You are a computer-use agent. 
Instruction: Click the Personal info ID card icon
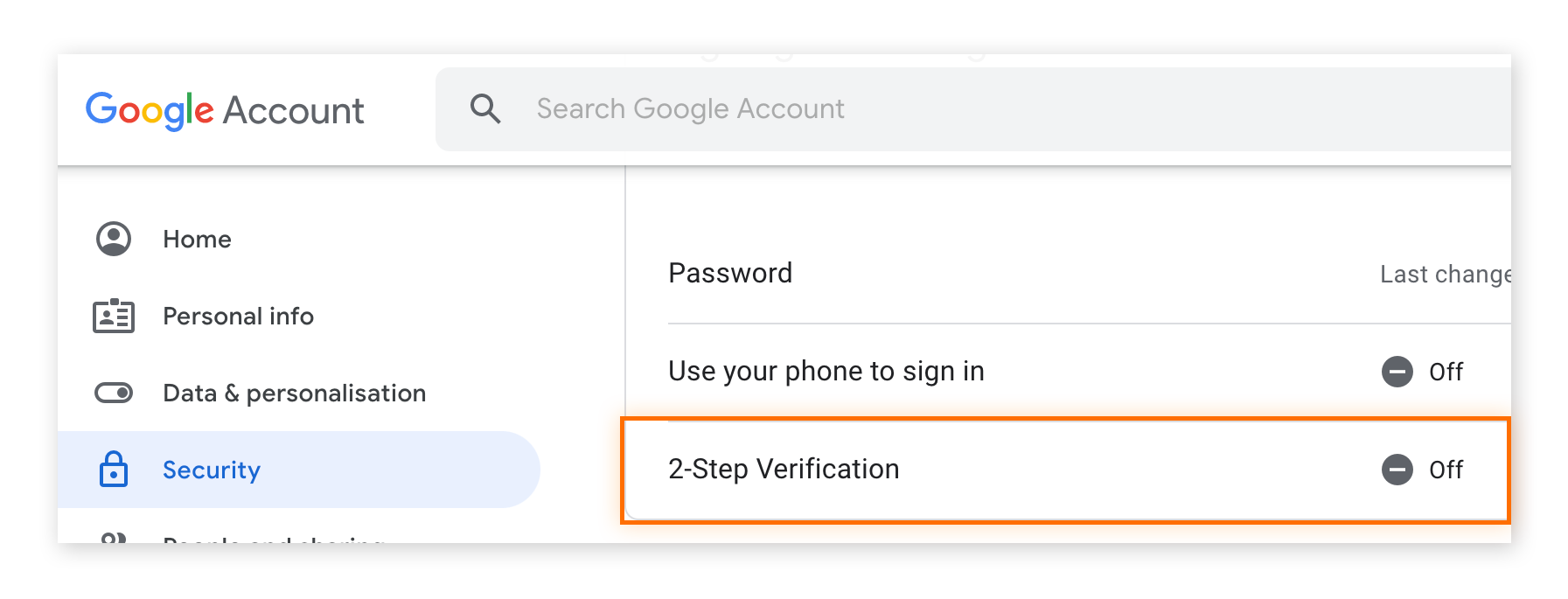[112, 316]
